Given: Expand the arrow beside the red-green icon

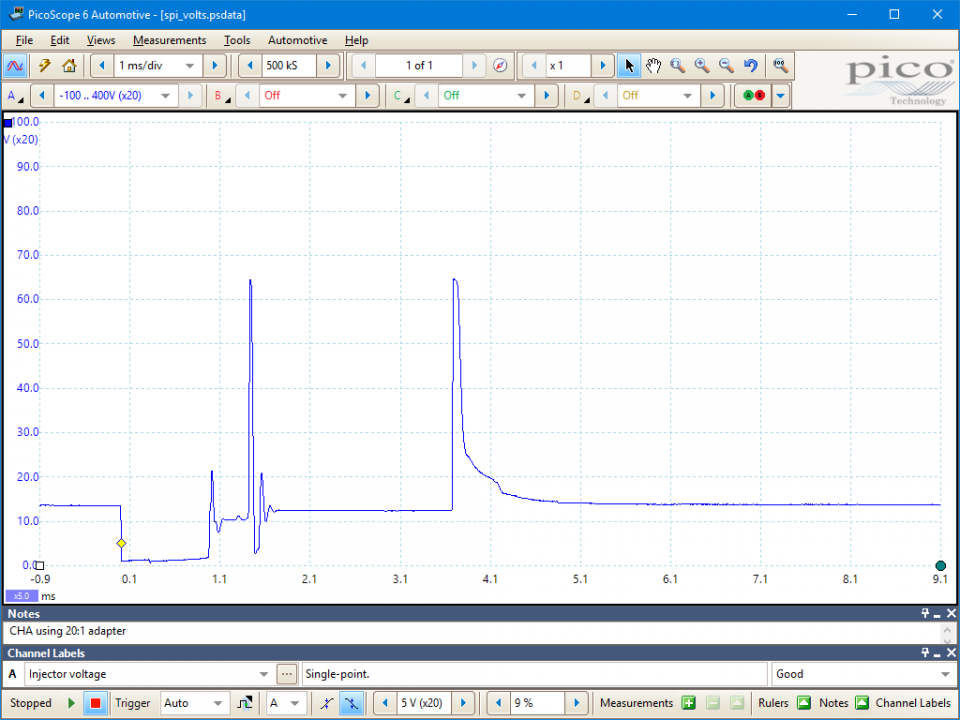Looking at the screenshot, I should (781, 96).
